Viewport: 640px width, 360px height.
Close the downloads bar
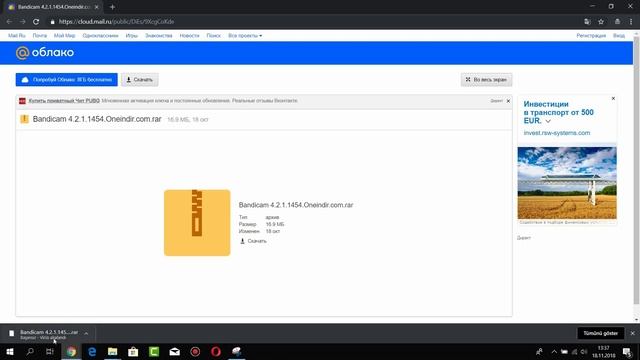coord(633,333)
